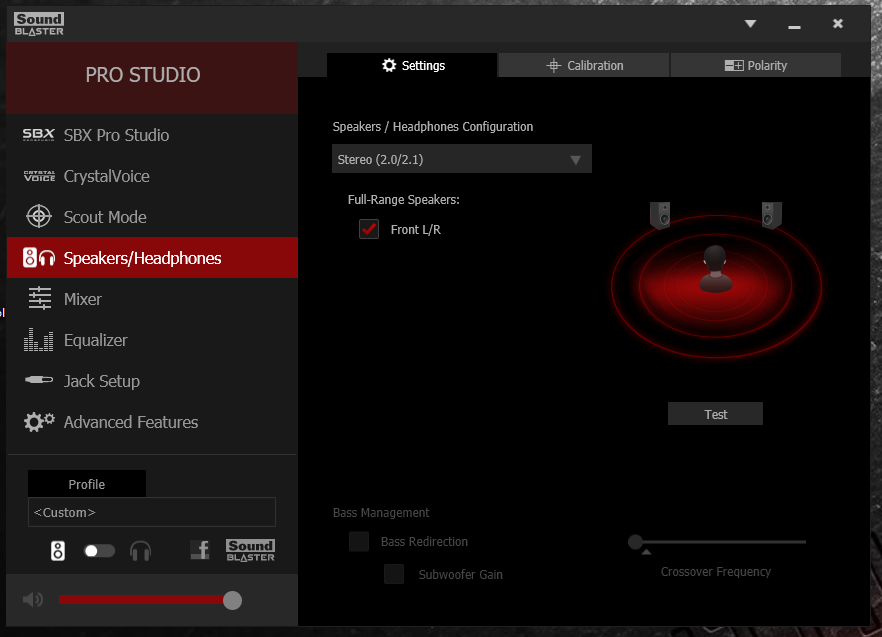The image size is (882, 637).
Task: Open the Custom profile dropdown field
Action: 152,512
